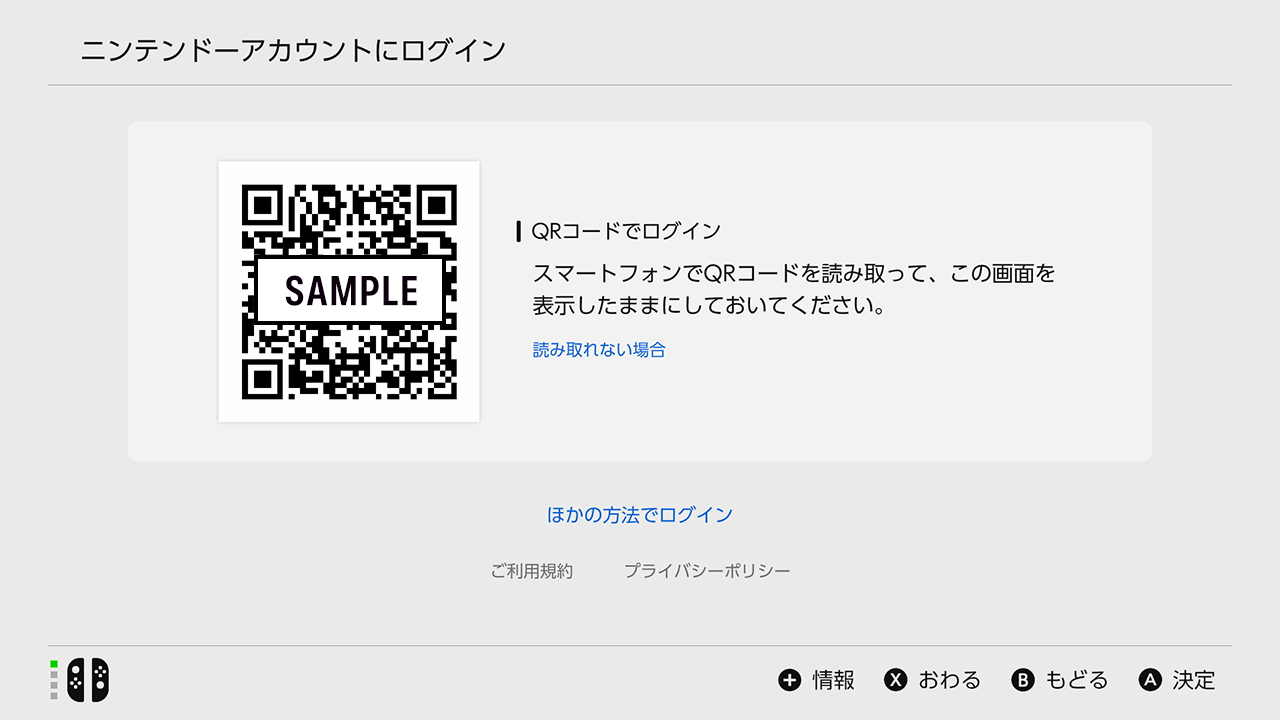Open the プライバシーポリシー link
Image resolution: width=1280 pixels, height=720 pixels.
pos(707,571)
